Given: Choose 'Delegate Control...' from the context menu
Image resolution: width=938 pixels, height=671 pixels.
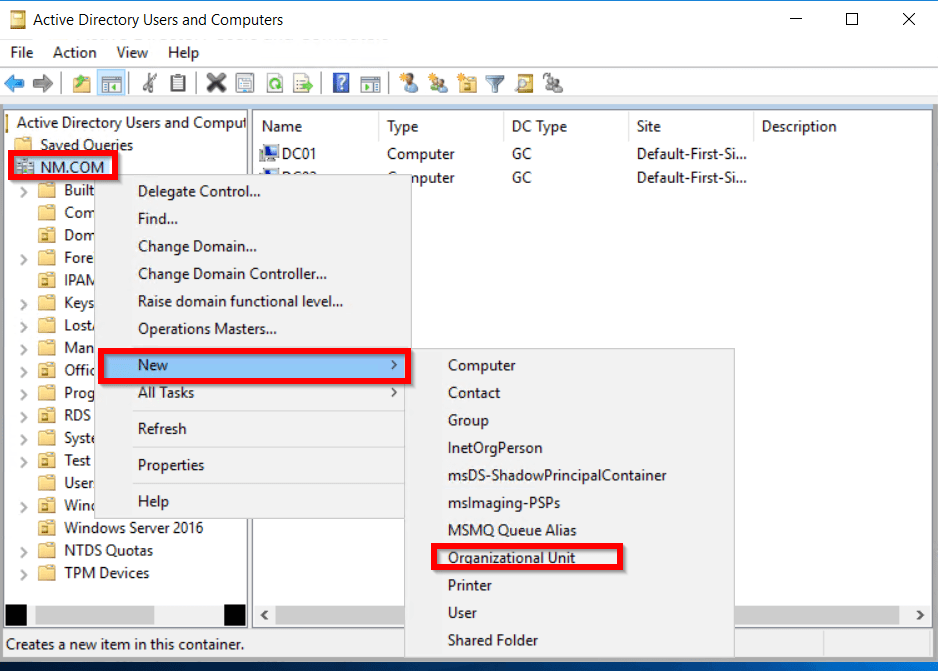Looking at the screenshot, I should pyautogui.click(x=199, y=191).
